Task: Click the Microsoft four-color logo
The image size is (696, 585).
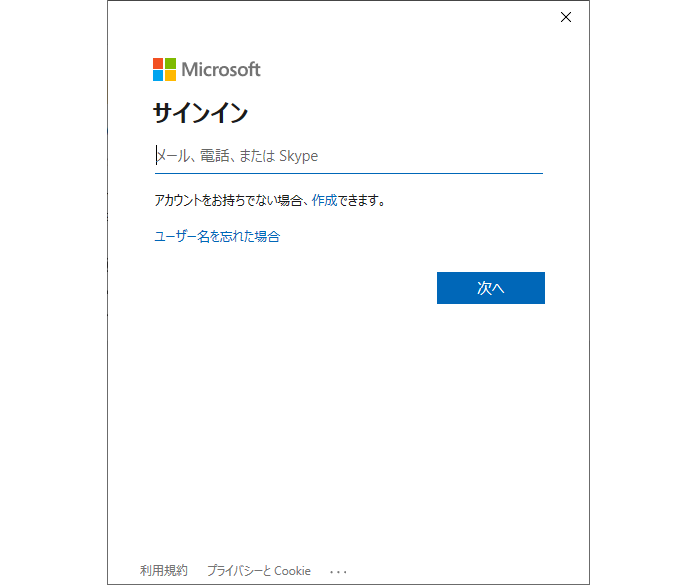Action: 164,69
